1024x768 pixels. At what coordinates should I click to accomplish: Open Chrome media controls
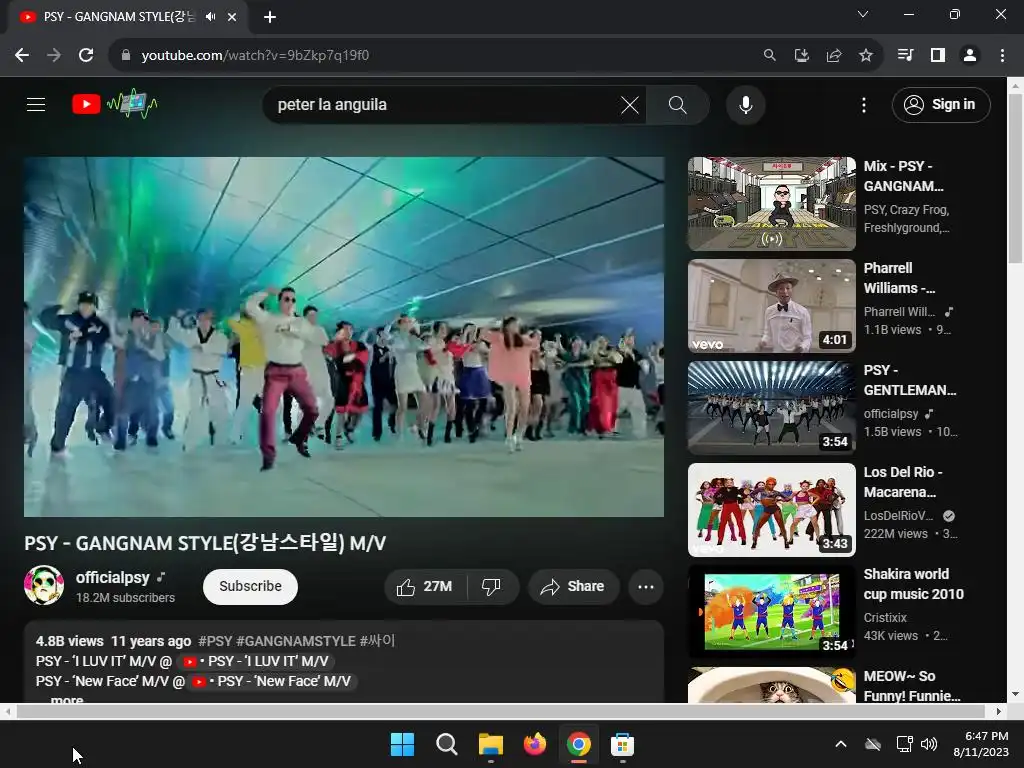pyautogui.click(x=905, y=56)
